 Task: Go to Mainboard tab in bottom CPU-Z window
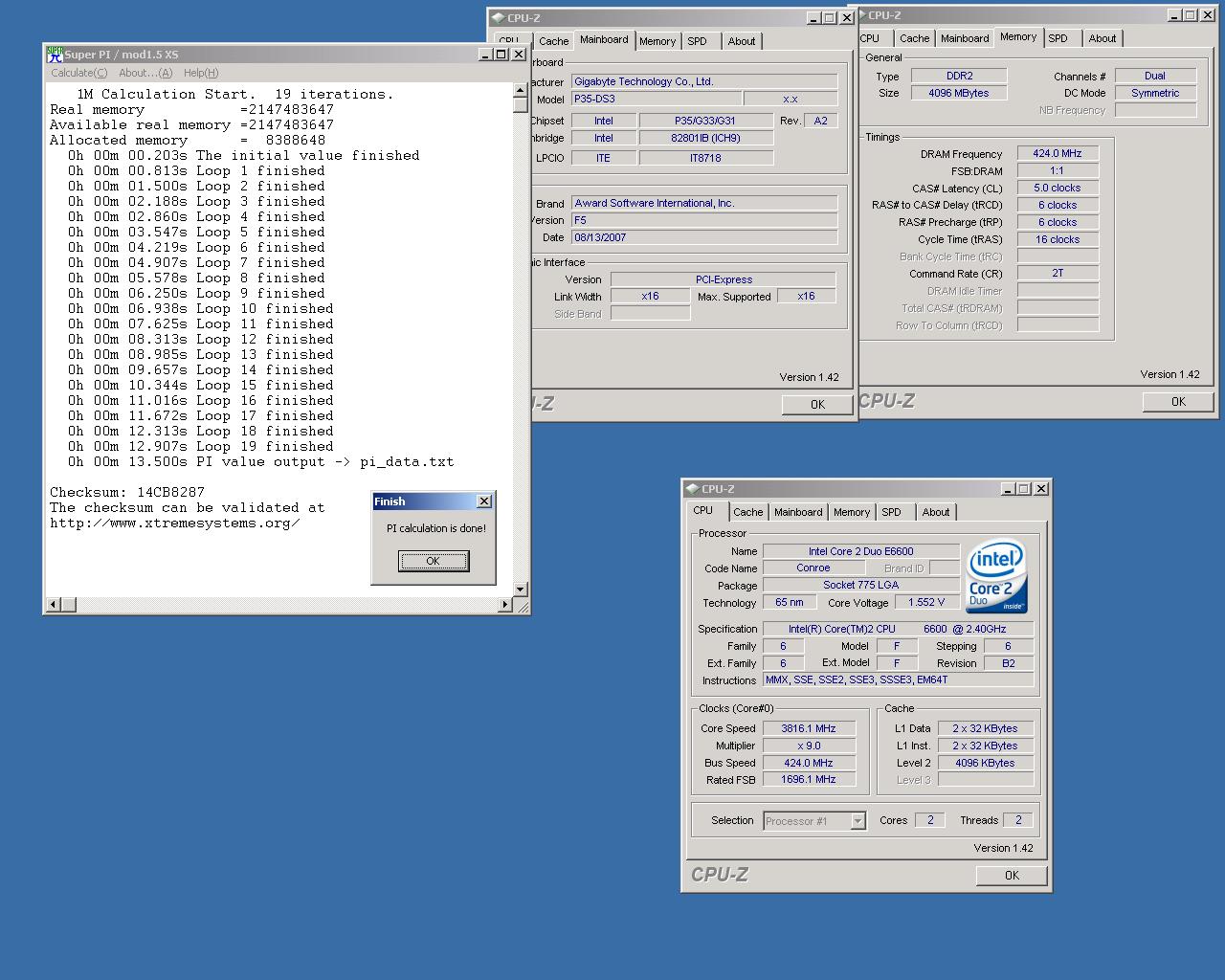point(798,512)
